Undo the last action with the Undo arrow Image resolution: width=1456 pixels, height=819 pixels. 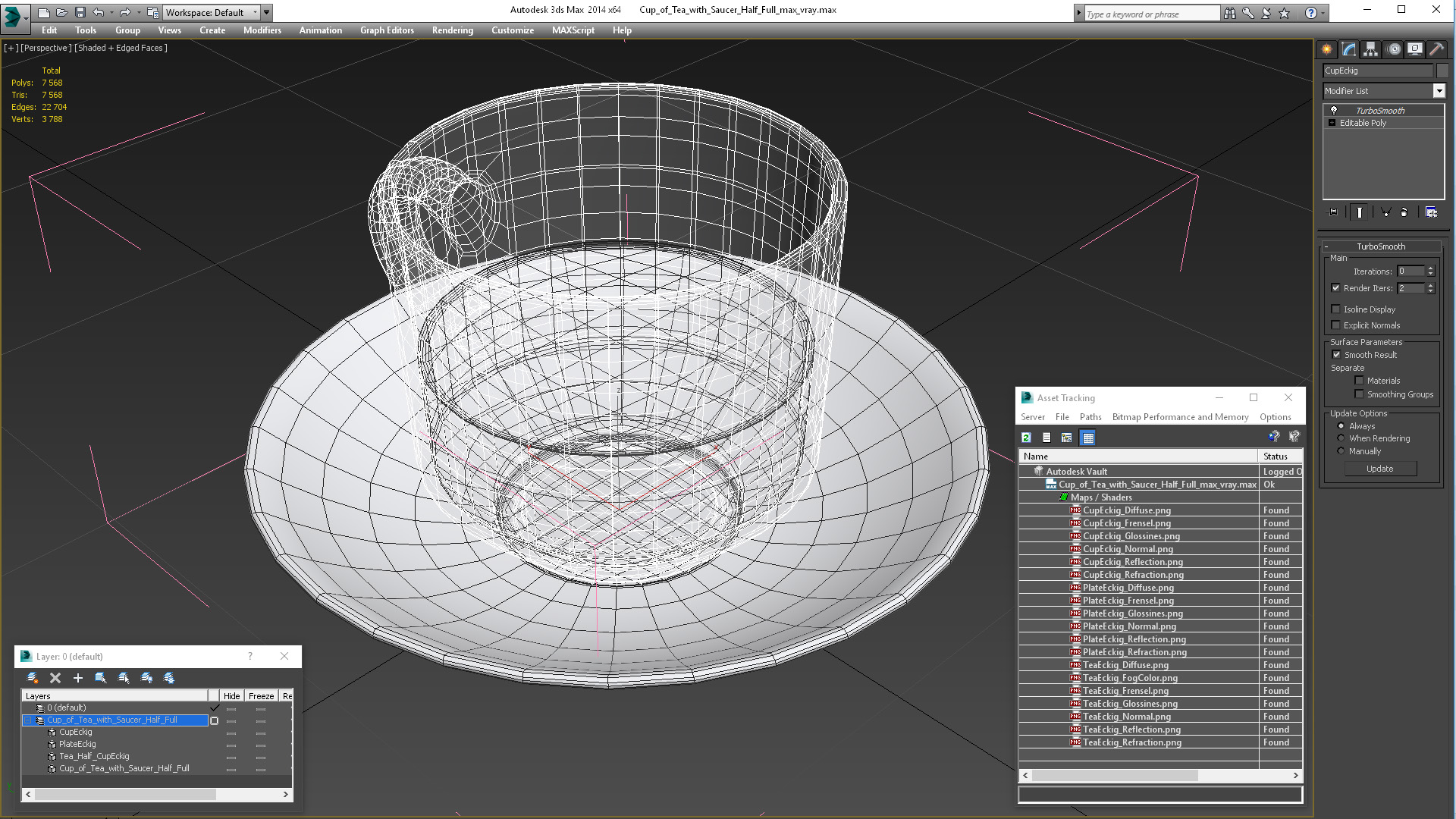(99, 12)
